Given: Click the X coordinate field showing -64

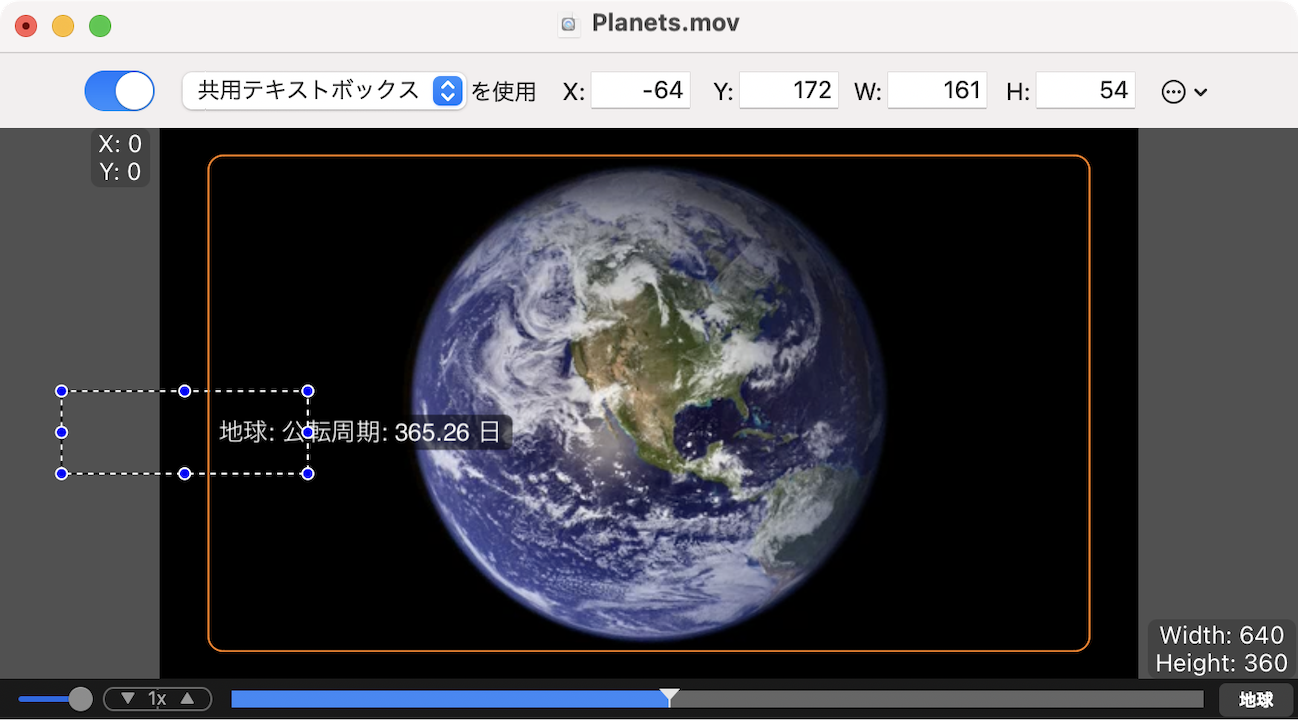Looking at the screenshot, I should click(x=640, y=91).
